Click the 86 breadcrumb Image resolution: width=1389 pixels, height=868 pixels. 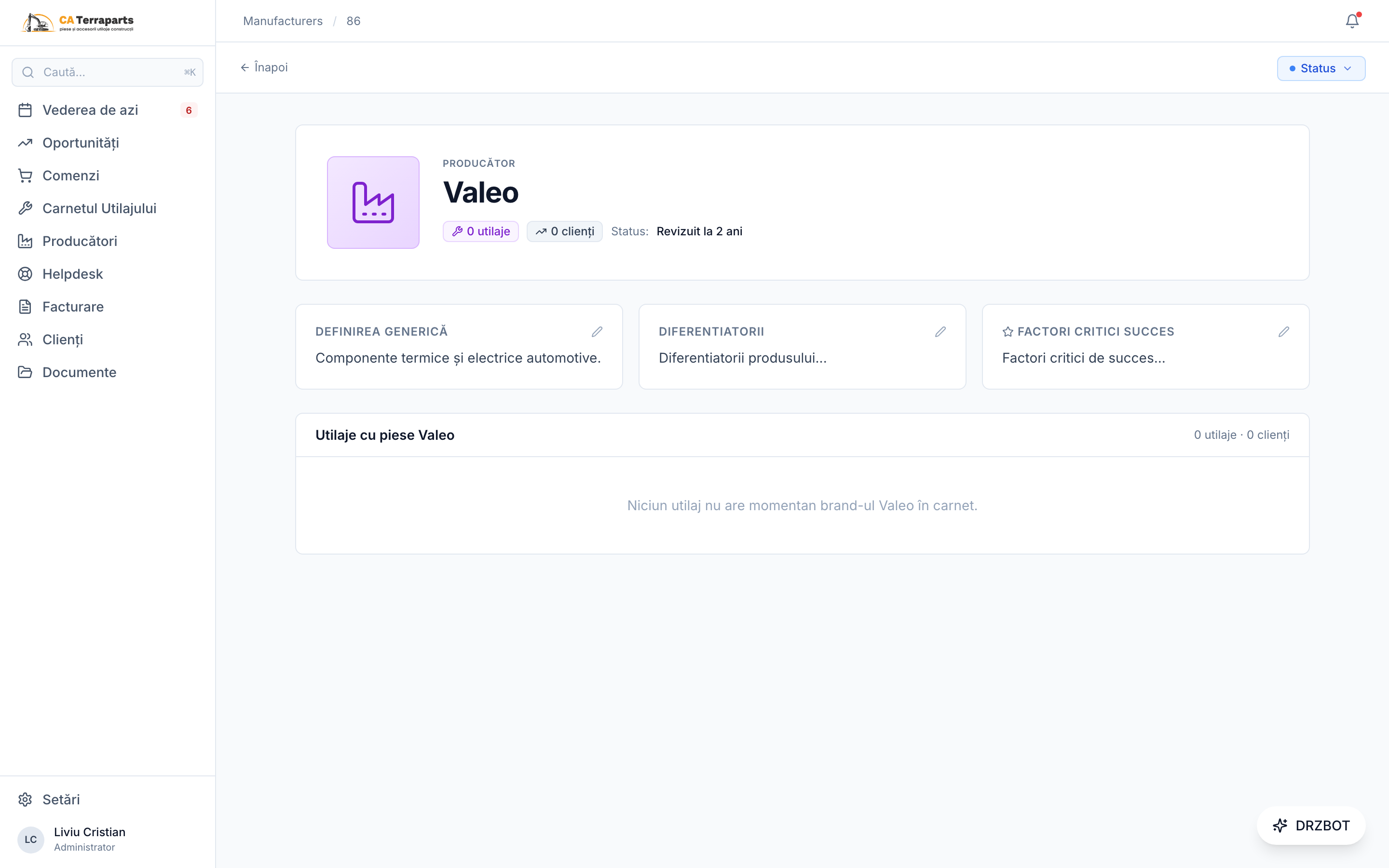354,21
